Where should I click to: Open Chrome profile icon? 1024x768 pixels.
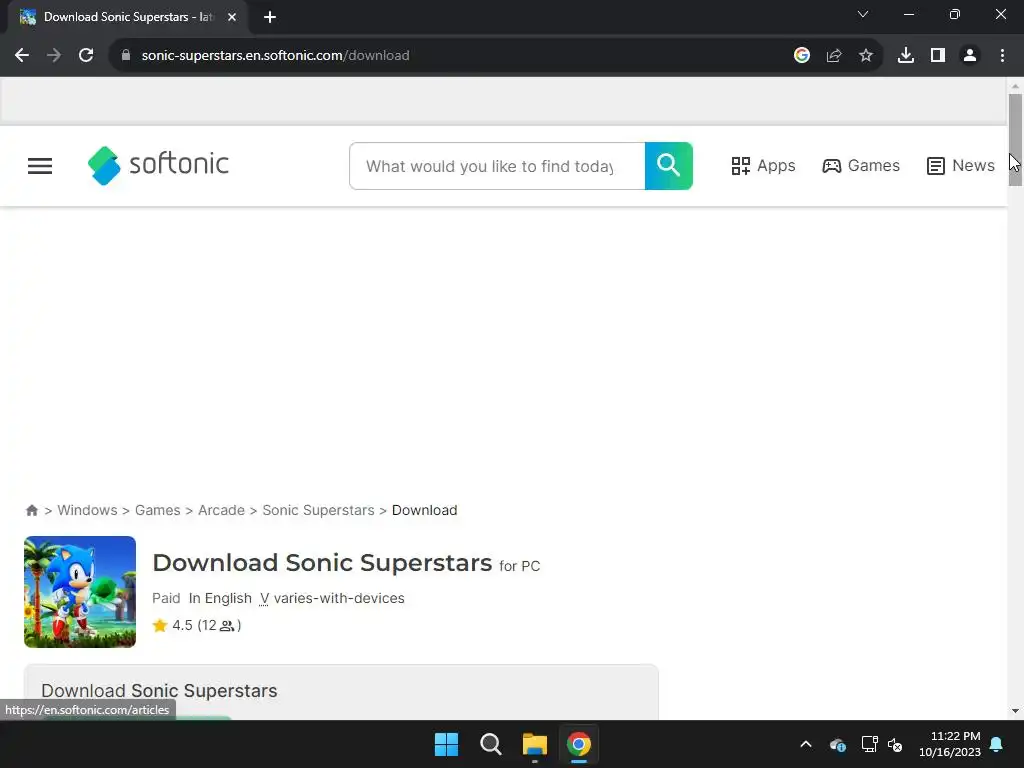click(970, 56)
